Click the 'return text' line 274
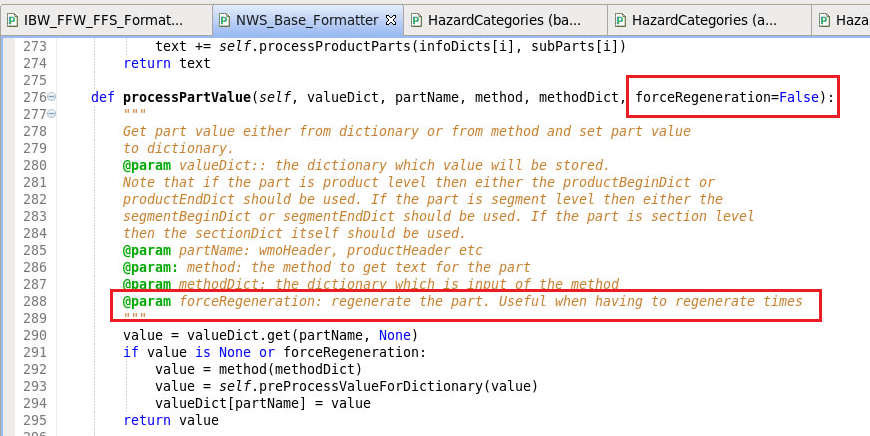The width and height of the screenshot is (870, 436). (167, 63)
